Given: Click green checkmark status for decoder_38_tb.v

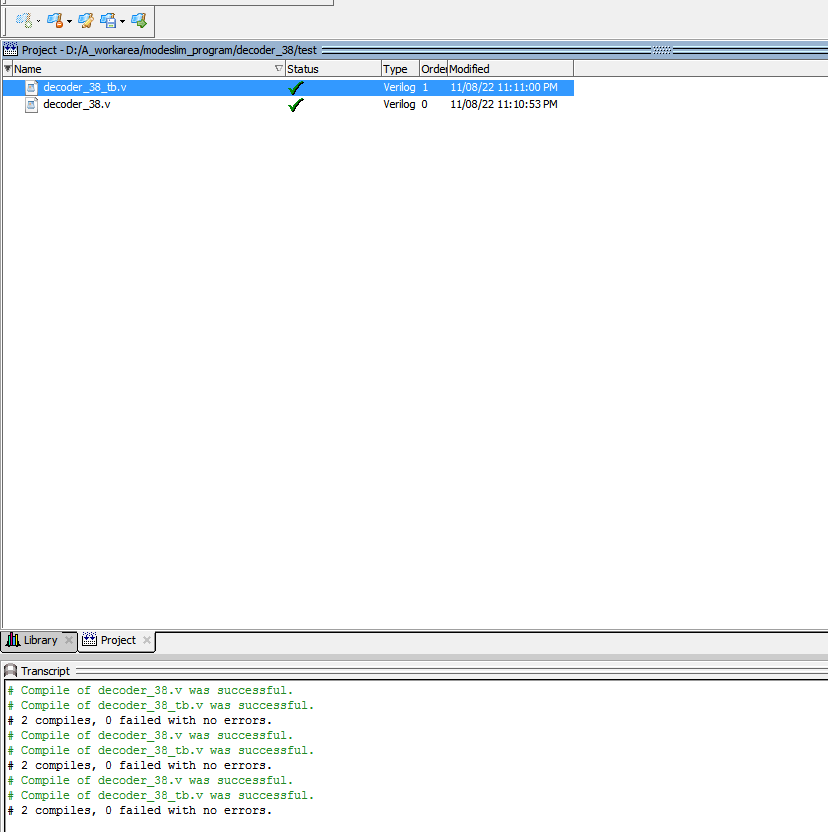Looking at the screenshot, I should point(296,88).
